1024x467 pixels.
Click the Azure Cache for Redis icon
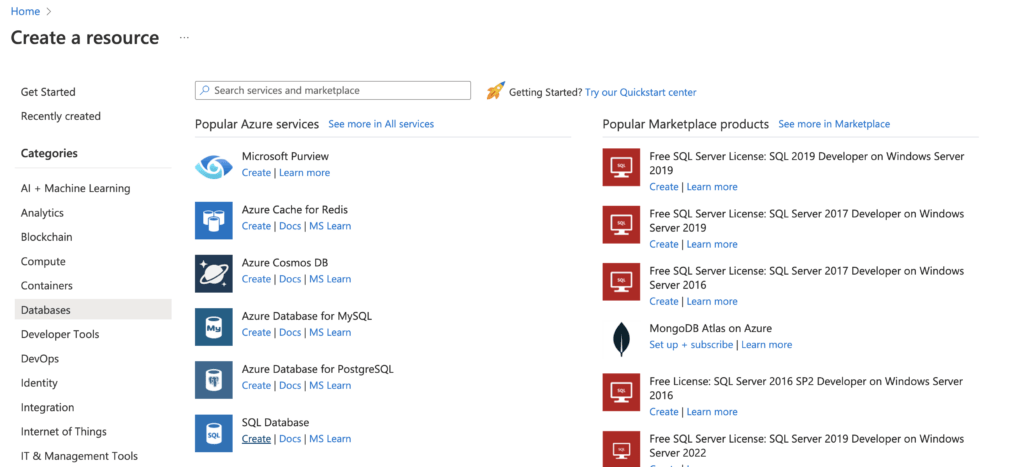(214, 220)
